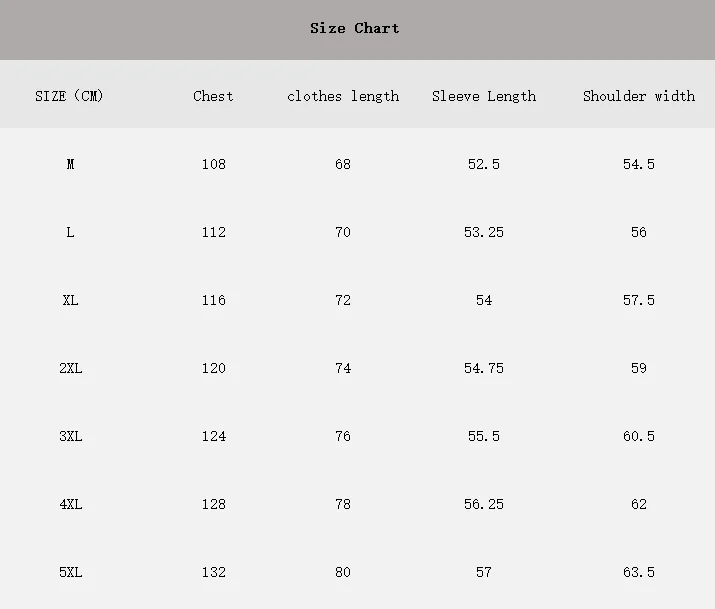Select the SIZE (CM) column header
This screenshot has width=715, height=609.
point(69,96)
